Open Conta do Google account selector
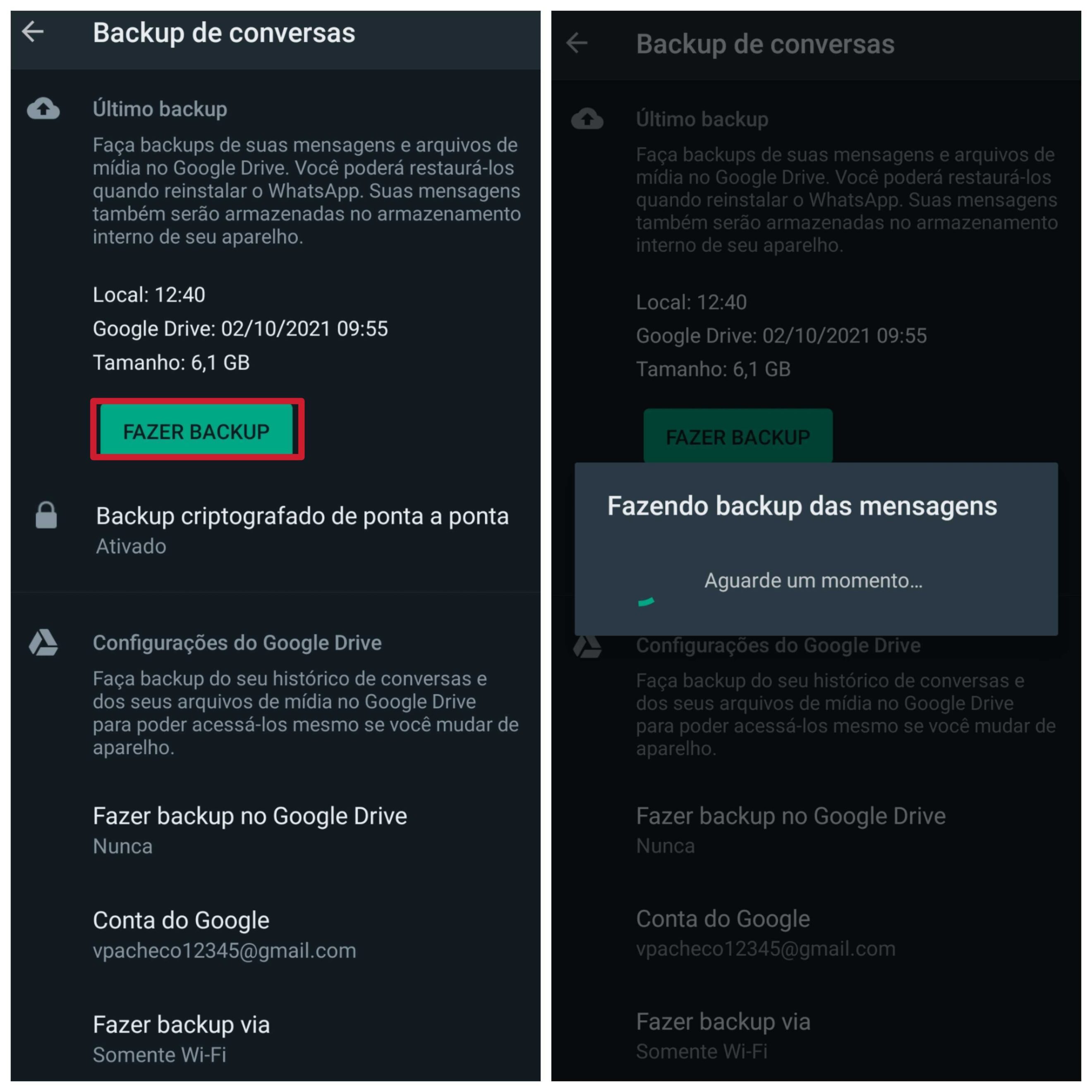The height and width of the screenshot is (1092, 1092). (276, 934)
